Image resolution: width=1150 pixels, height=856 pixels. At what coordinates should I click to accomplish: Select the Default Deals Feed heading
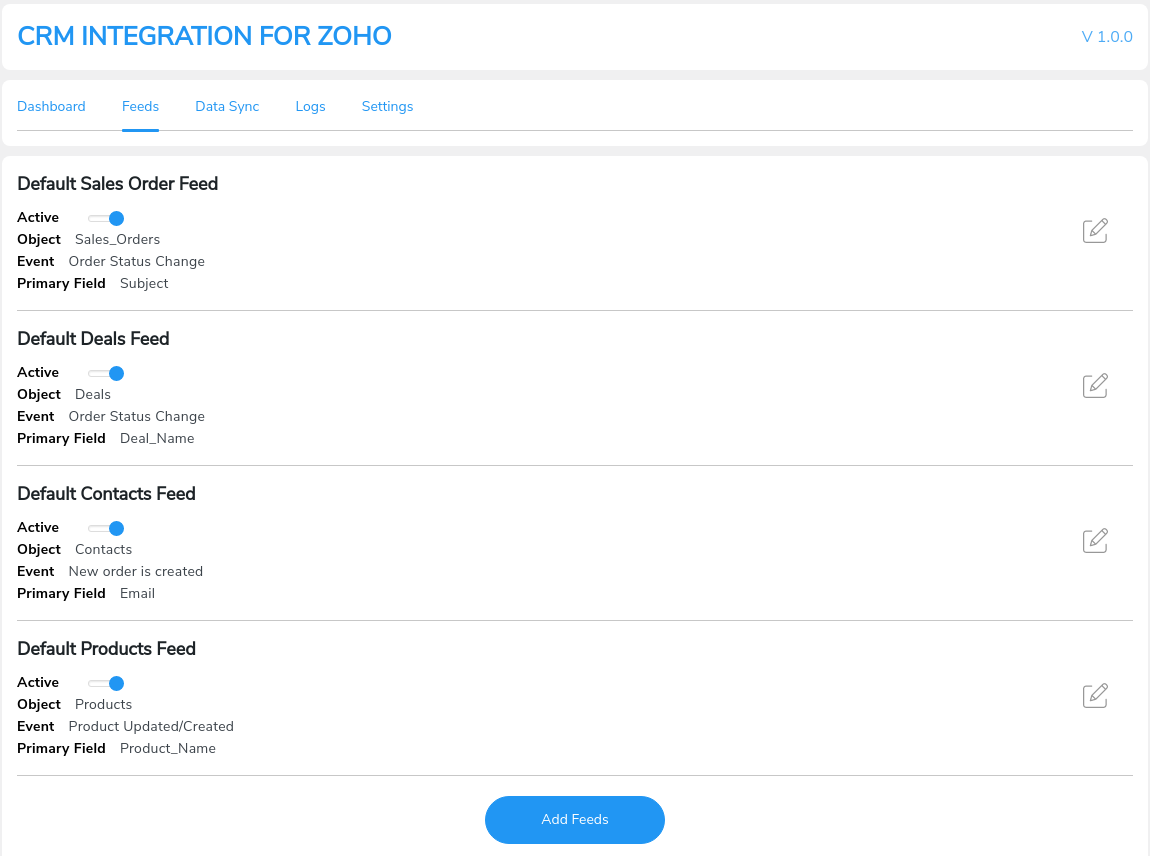tap(93, 338)
